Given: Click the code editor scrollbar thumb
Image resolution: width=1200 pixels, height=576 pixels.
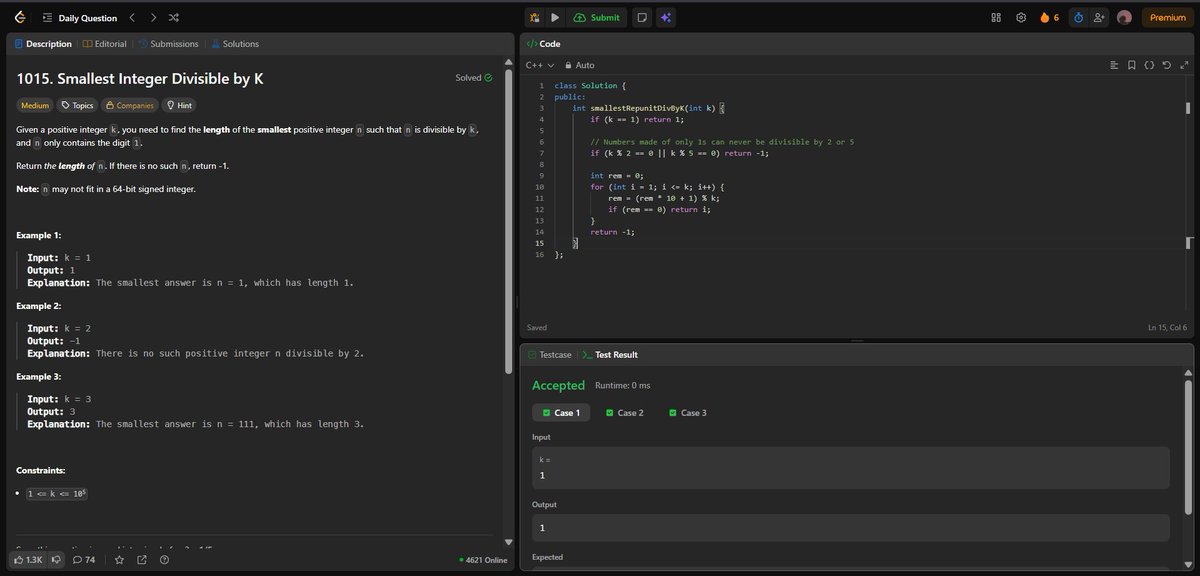Looking at the screenshot, I should [1187, 108].
